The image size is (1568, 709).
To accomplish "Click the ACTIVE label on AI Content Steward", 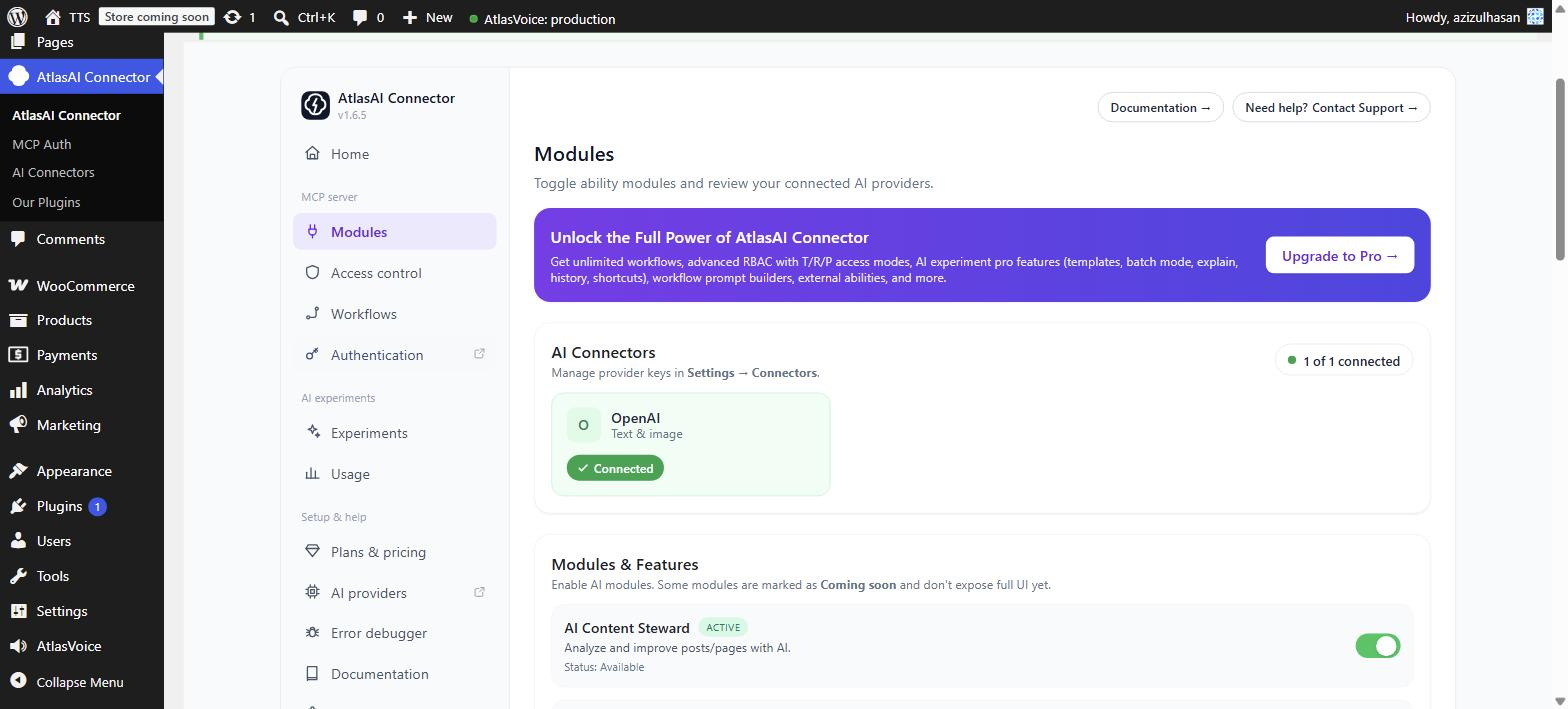I will click(x=723, y=627).
